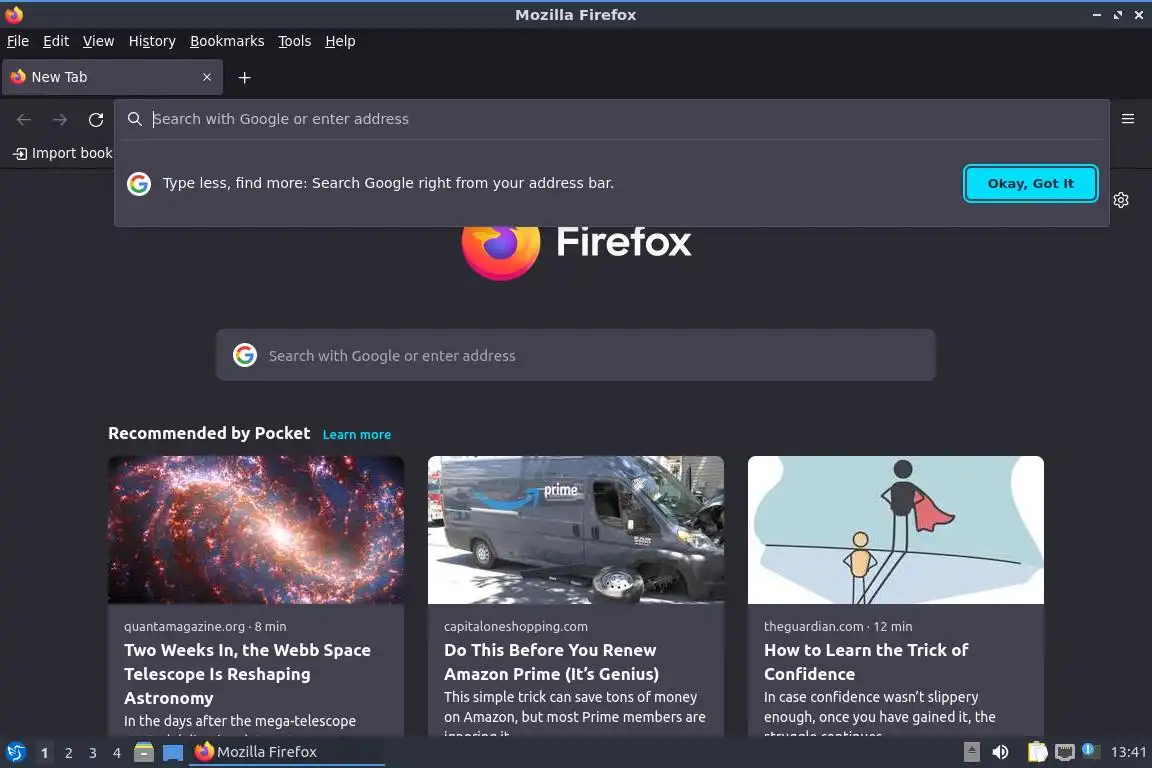The image size is (1152, 768).
Task: Open the clipboard manager tray icon
Action: click(x=1037, y=752)
